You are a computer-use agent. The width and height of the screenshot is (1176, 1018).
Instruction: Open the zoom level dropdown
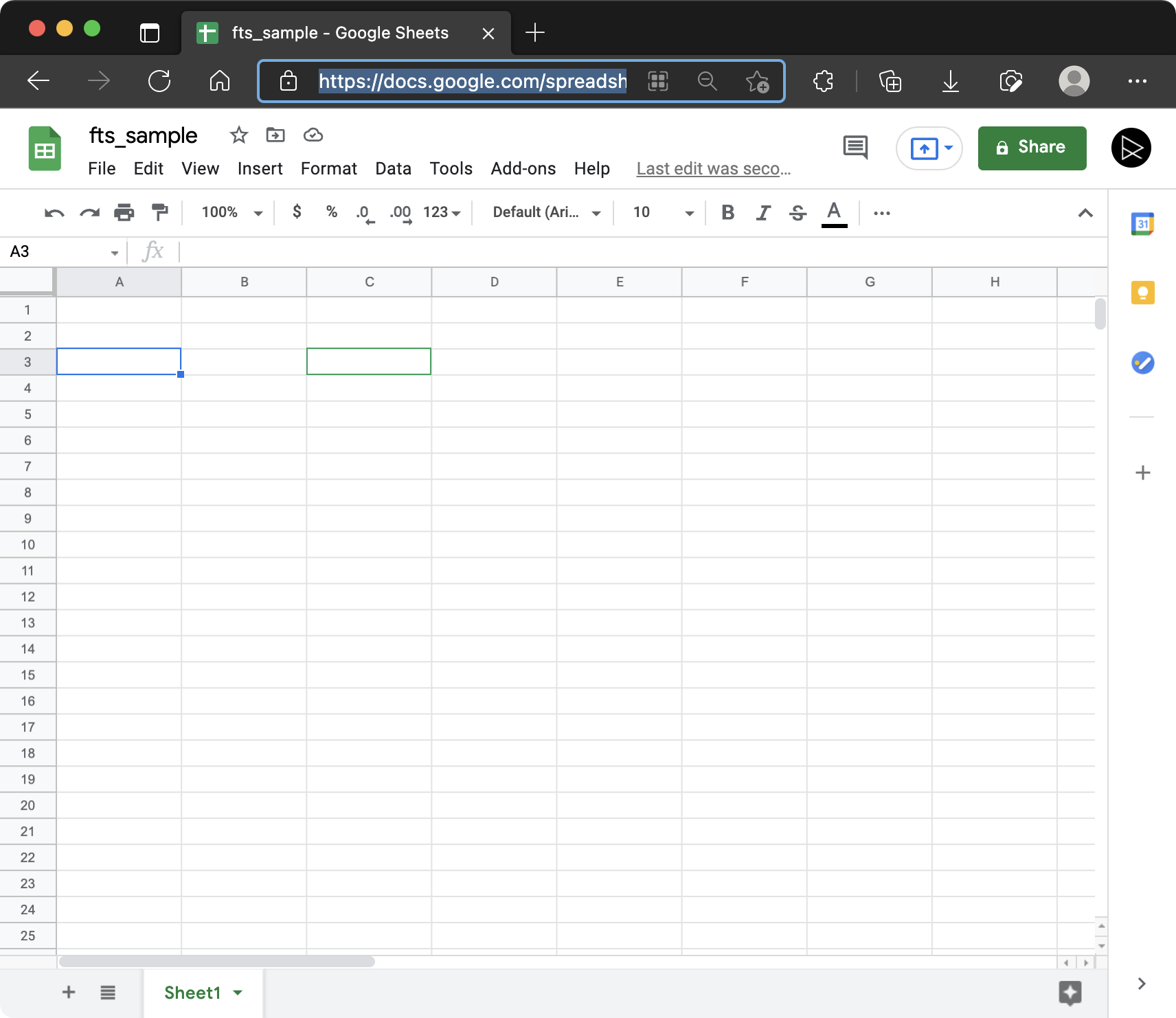[229, 213]
